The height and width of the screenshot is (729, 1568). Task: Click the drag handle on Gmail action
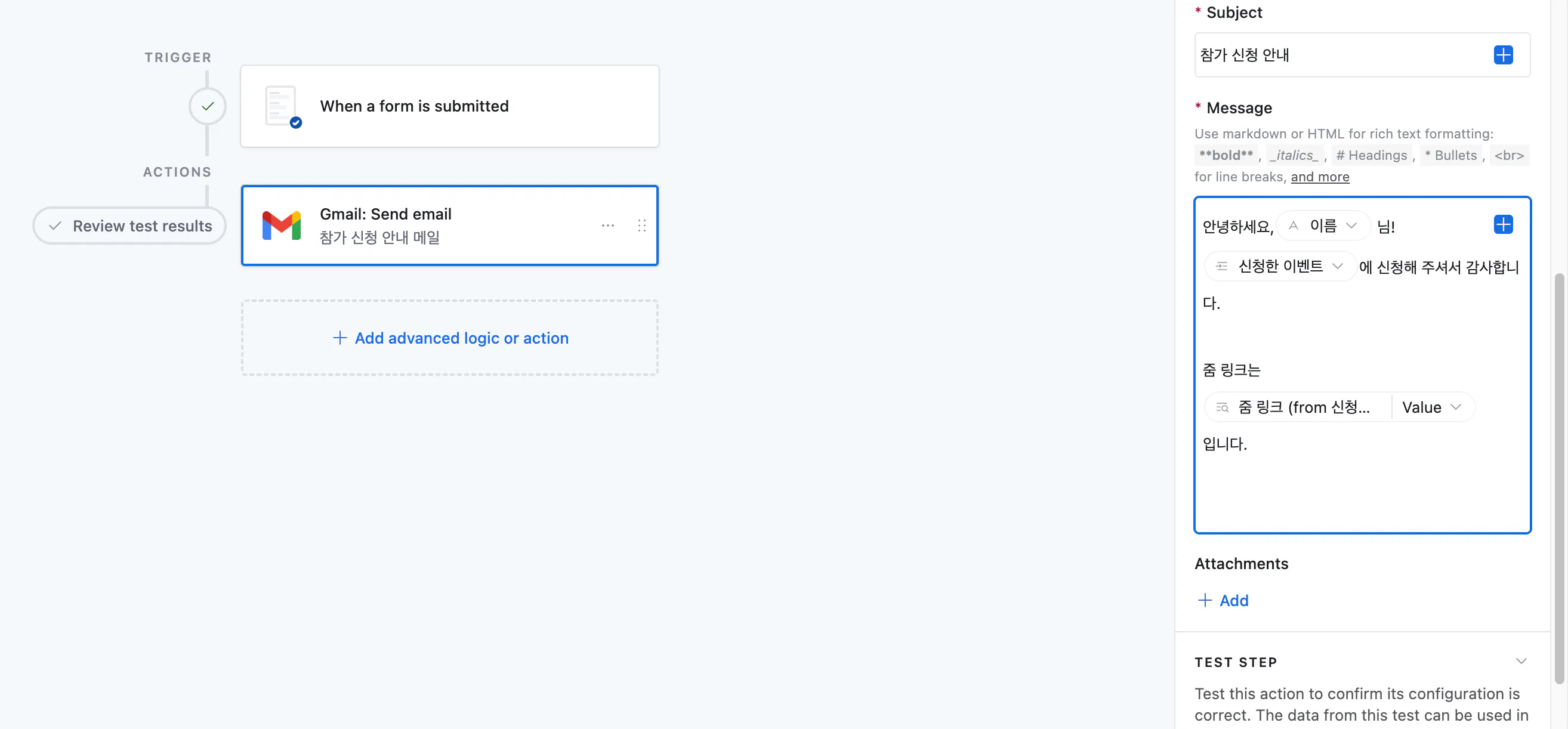[x=641, y=226]
